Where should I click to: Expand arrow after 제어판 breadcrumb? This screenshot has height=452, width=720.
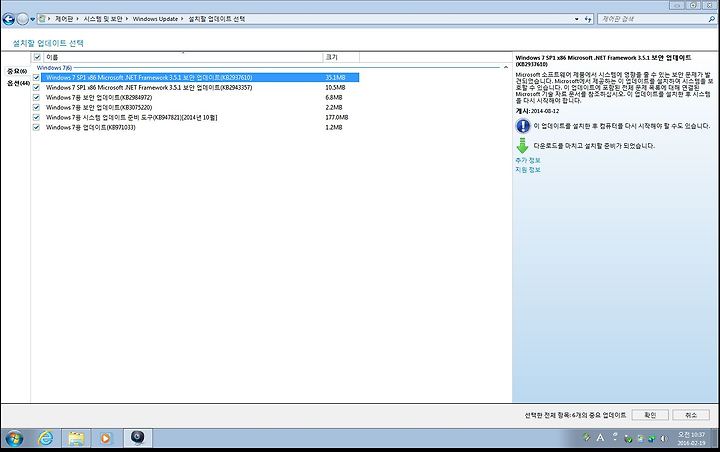pos(78,19)
